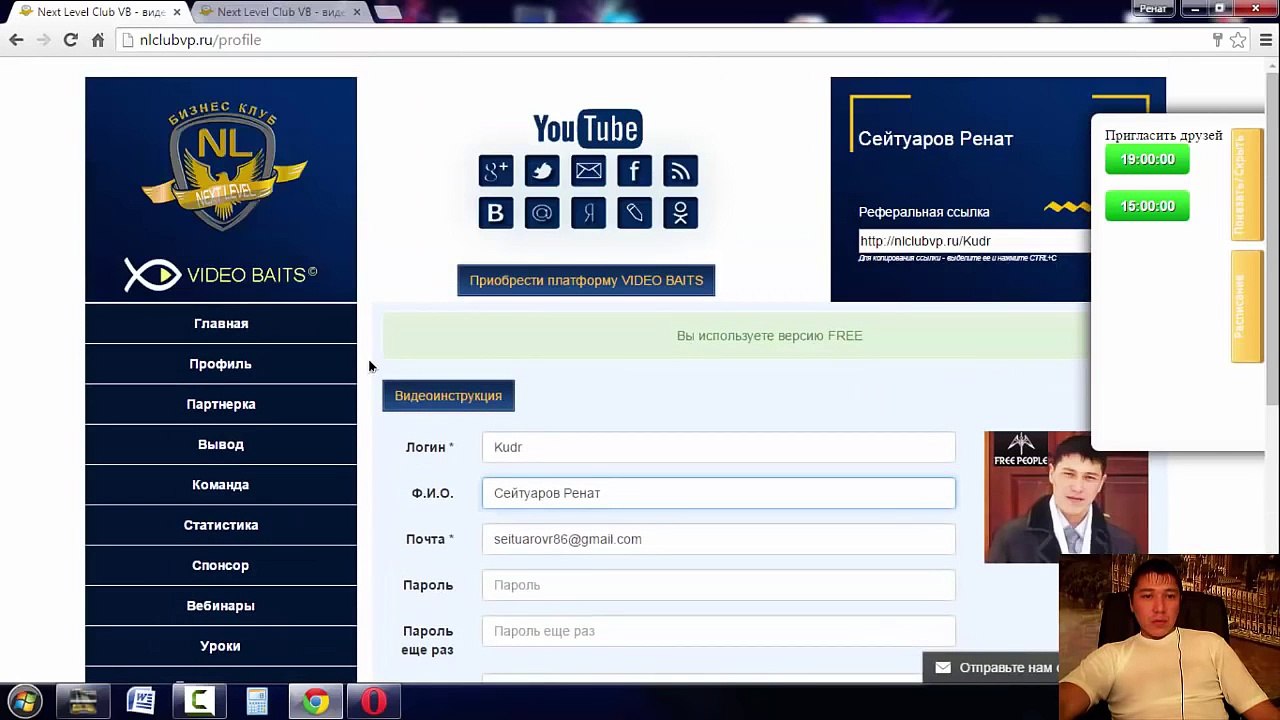Go to the Команда menu item
1280x720 pixels.
pyautogui.click(x=221, y=484)
